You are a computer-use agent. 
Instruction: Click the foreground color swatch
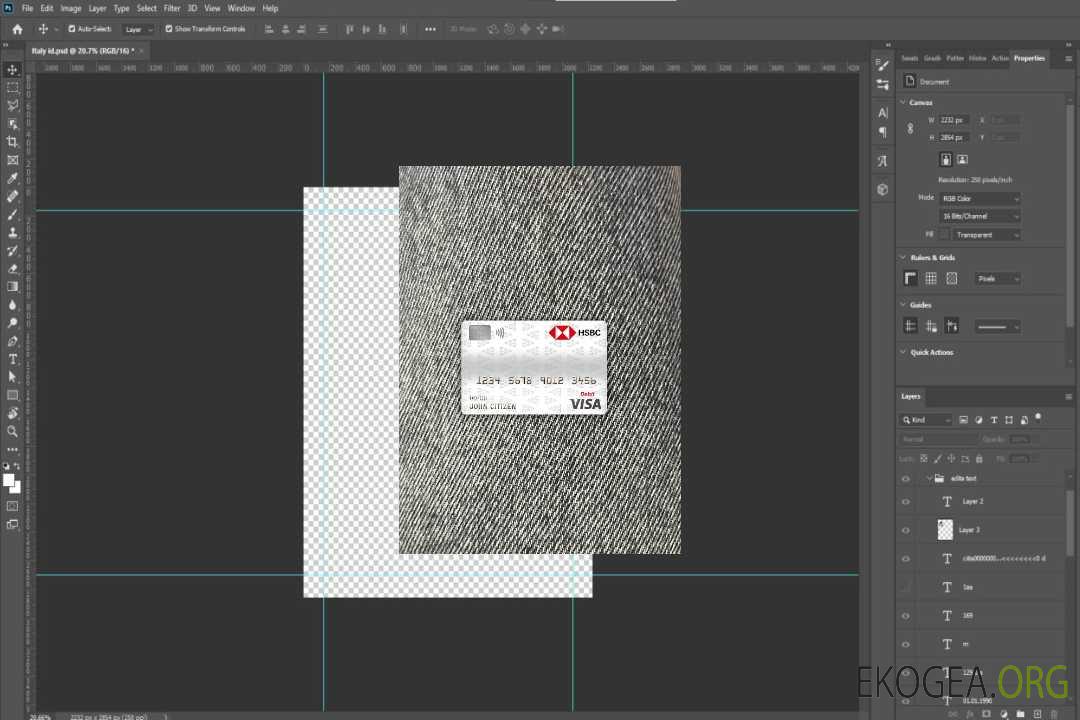[9, 480]
